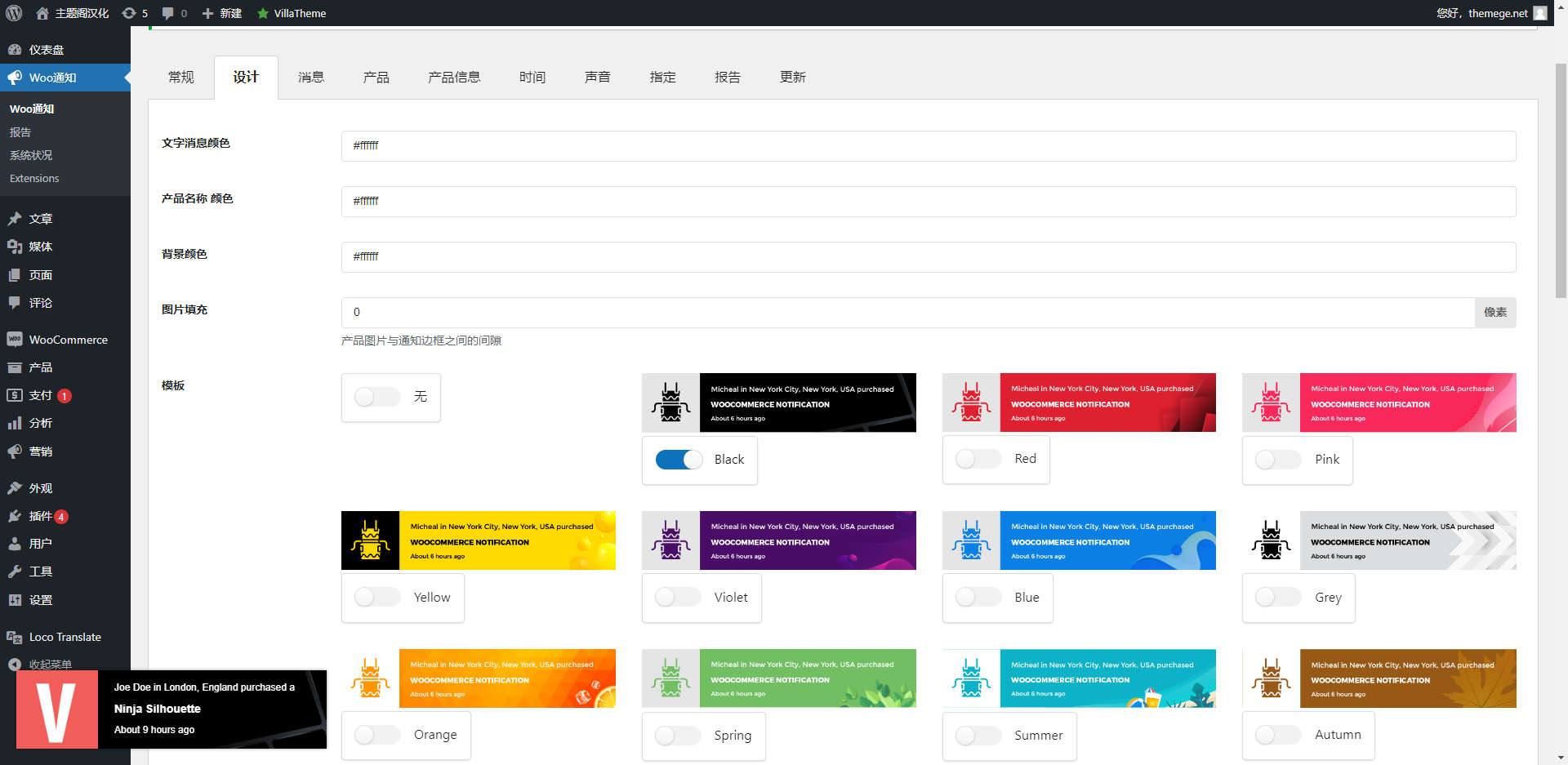Click the 工具 wrench icon in sidebar
Image resolution: width=1568 pixels, height=765 pixels.
click(x=15, y=572)
